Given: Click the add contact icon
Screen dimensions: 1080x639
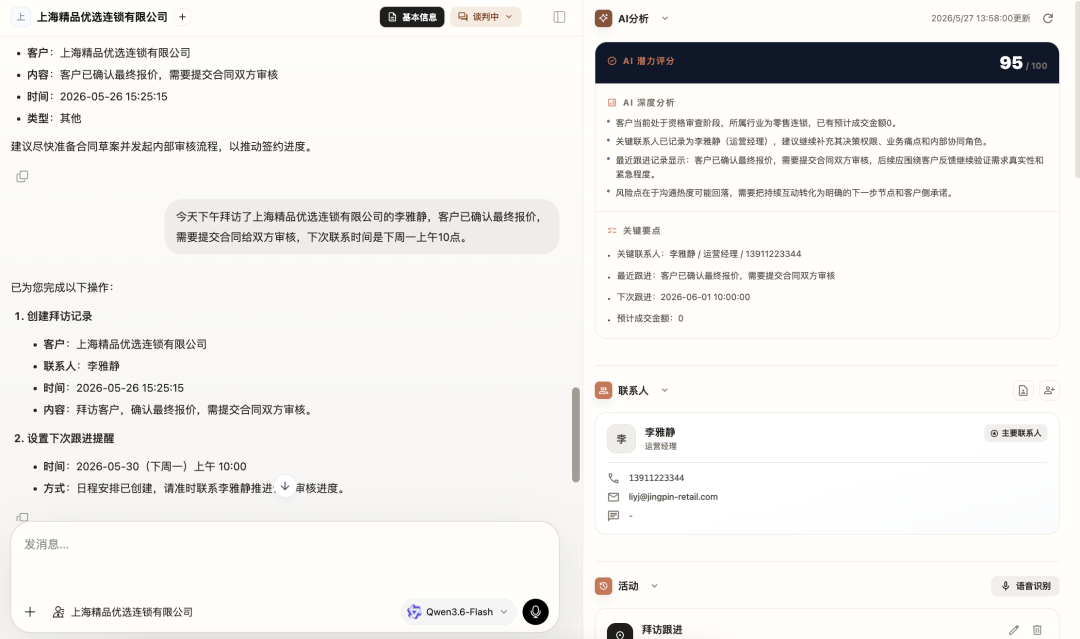Looking at the screenshot, I should (1049, 390).
